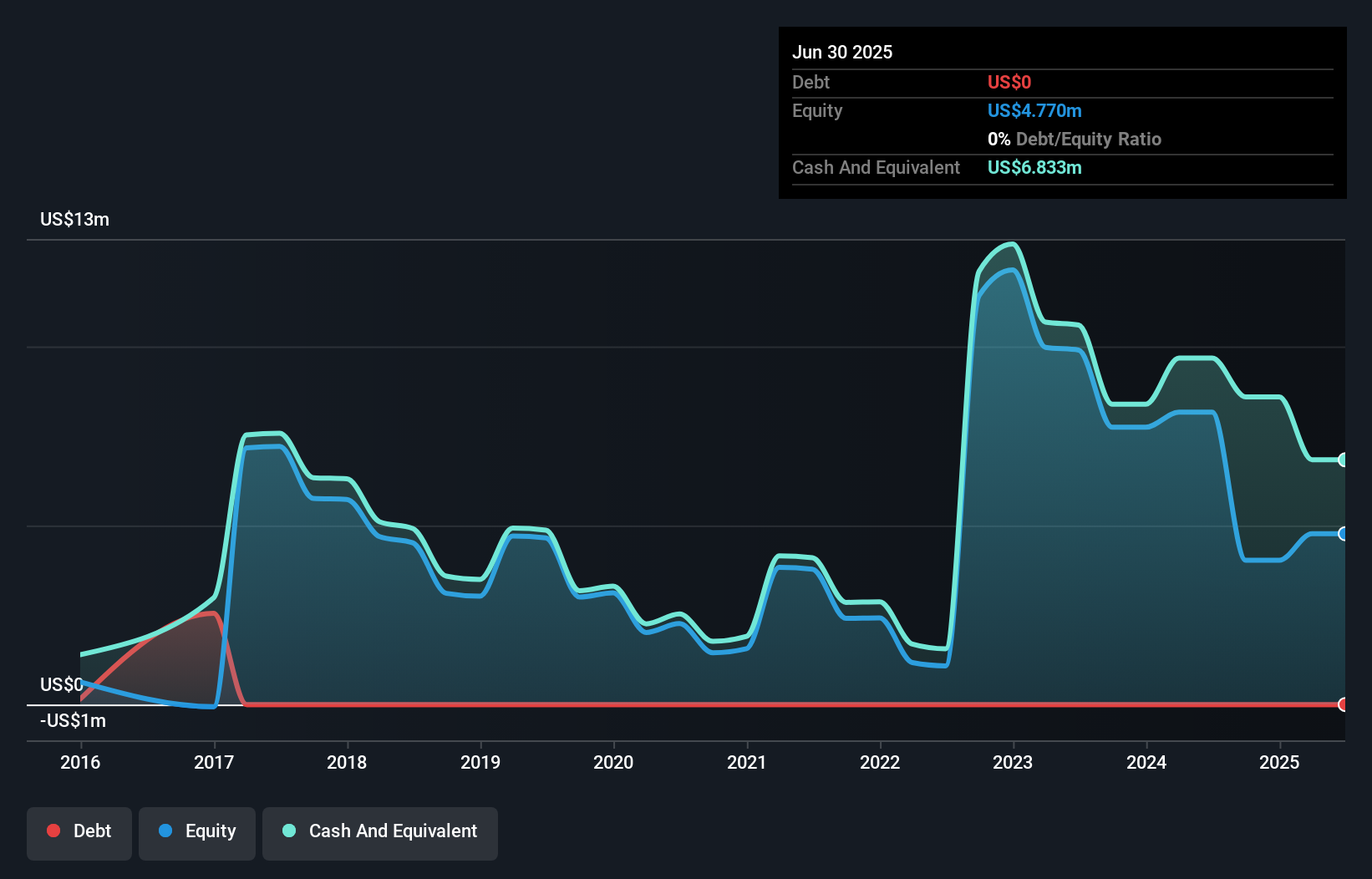Click the debt line endpoint marker
Screen dimensions: 1372x879
[1343, 704]
